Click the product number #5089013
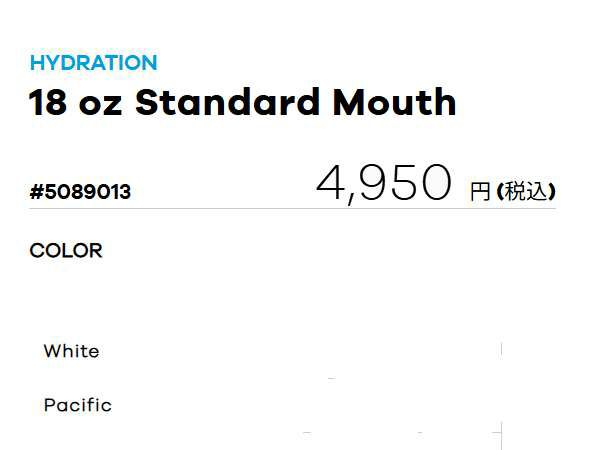This screenshot has height=450, width=600. coord(80,191)
